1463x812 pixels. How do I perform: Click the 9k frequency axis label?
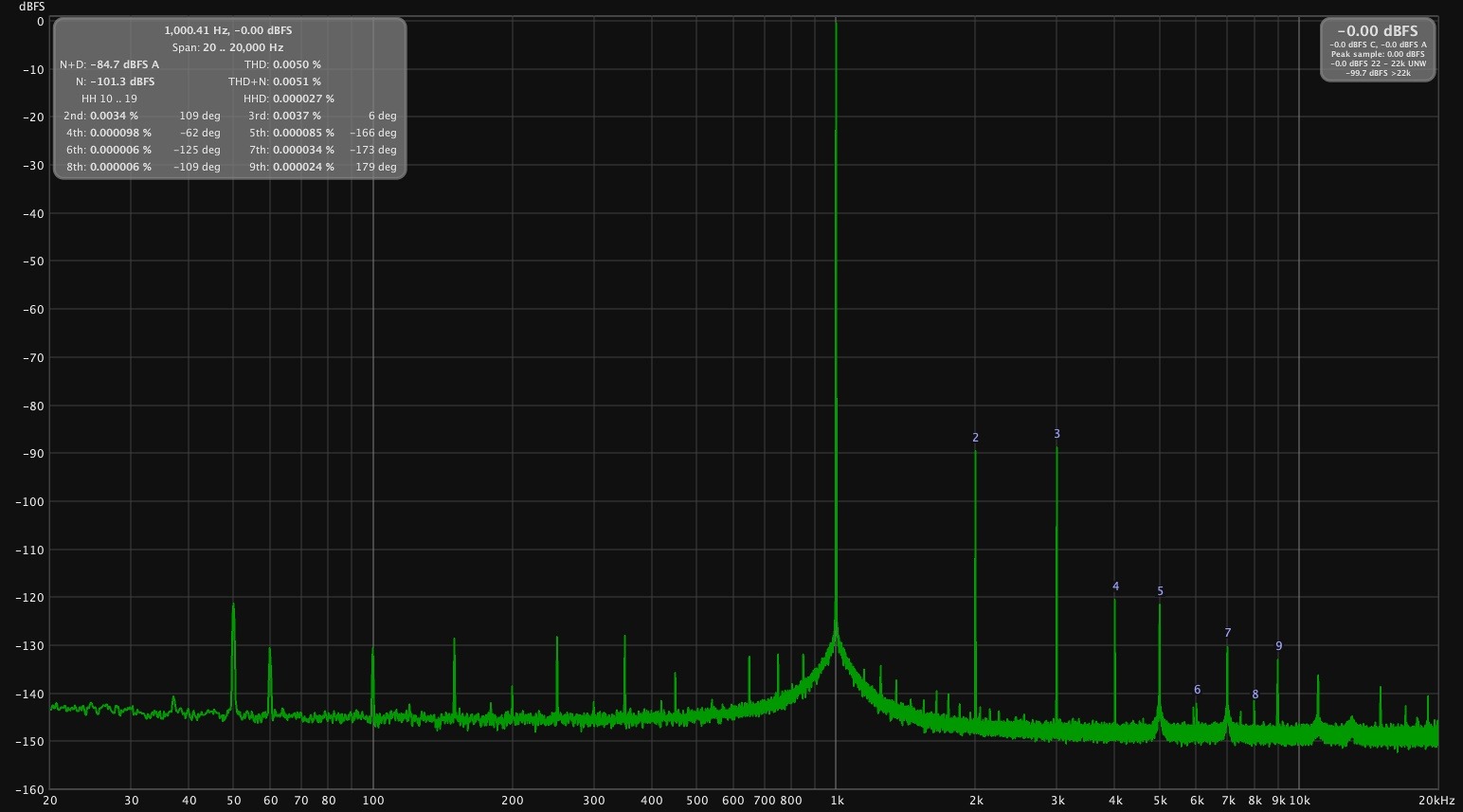pos(1278,801)
